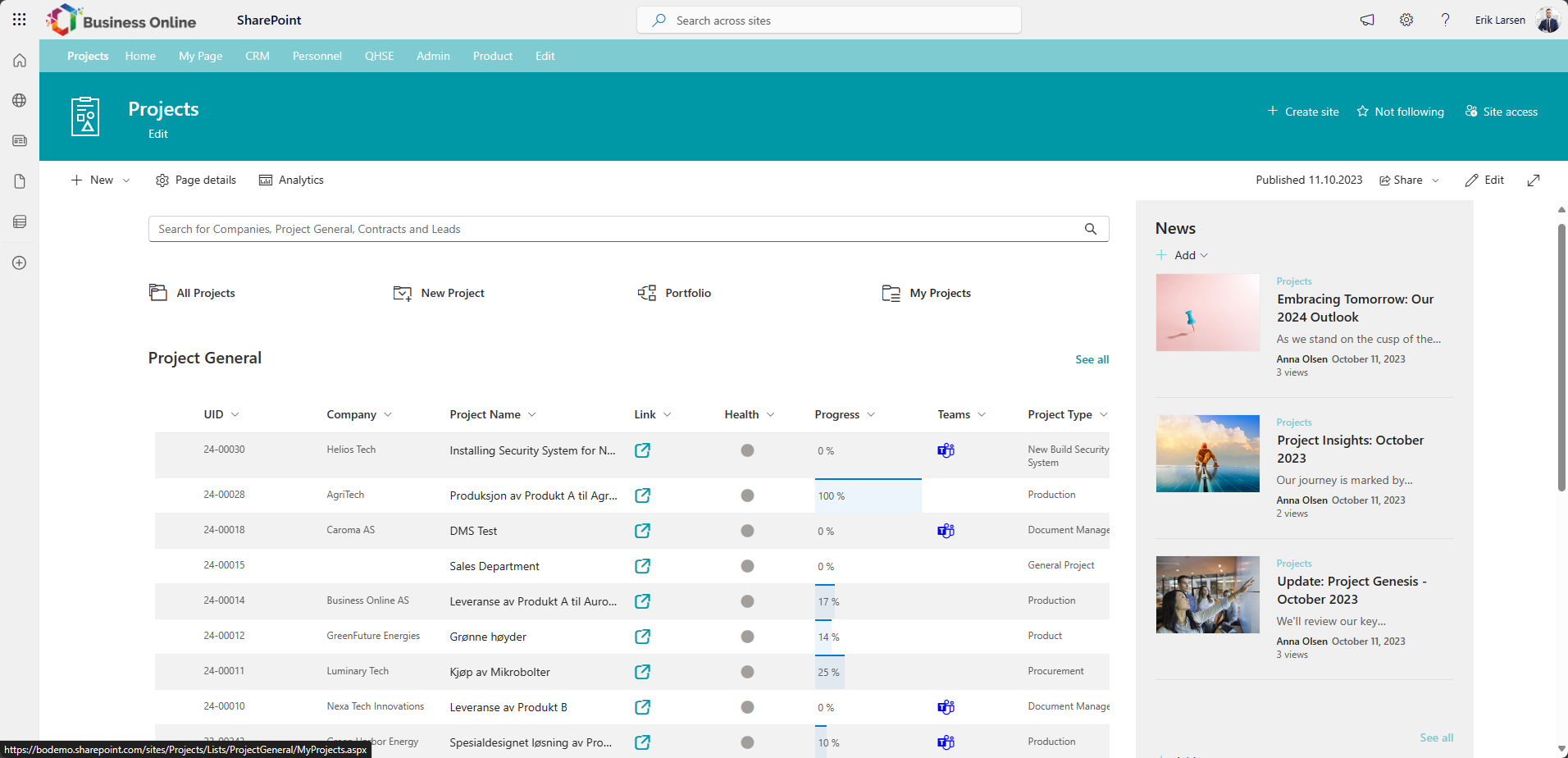Open the Project Insights October 2023 thumbnail
Image resolution: width=1568 pixels, height=758 pixels.
click(1208, 454)
